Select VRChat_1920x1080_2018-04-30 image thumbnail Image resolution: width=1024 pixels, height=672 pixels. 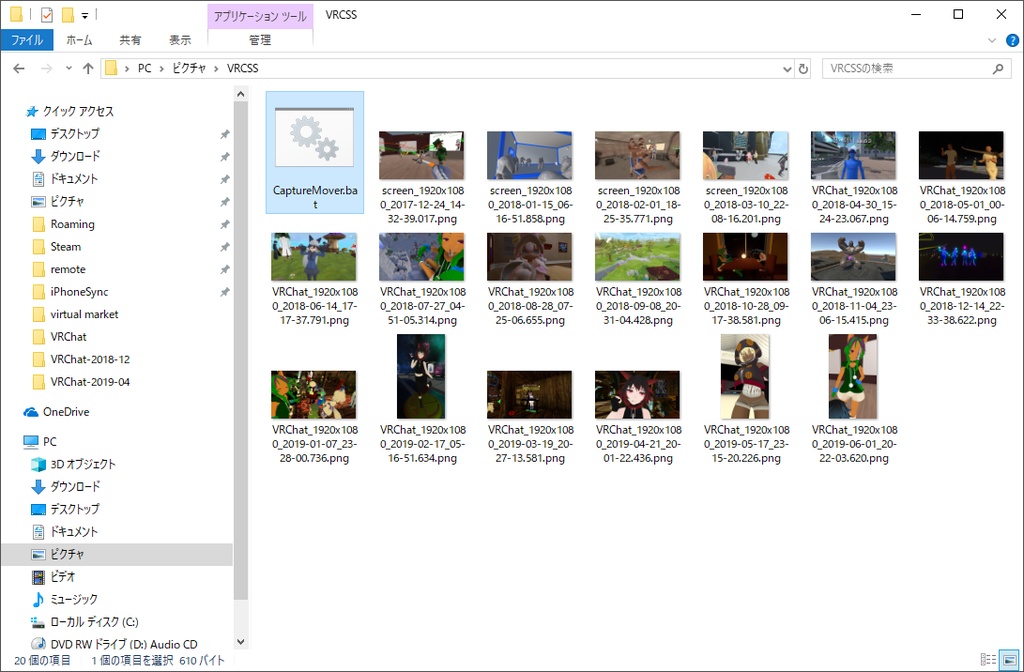[854, 155]
